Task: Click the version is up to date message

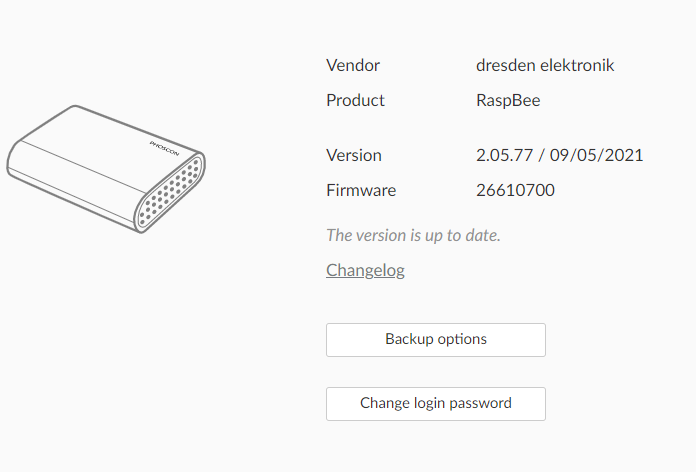Action: pos(413,235)
